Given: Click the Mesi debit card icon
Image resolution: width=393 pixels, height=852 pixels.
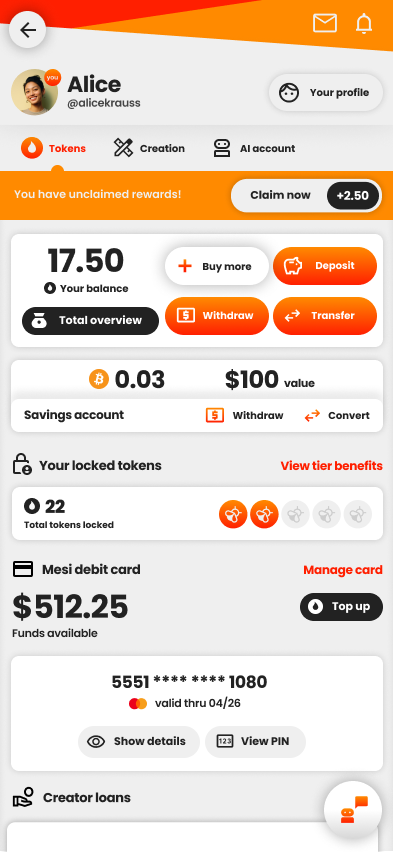Looking at the screenshot, I should click(x=23, y=569).
